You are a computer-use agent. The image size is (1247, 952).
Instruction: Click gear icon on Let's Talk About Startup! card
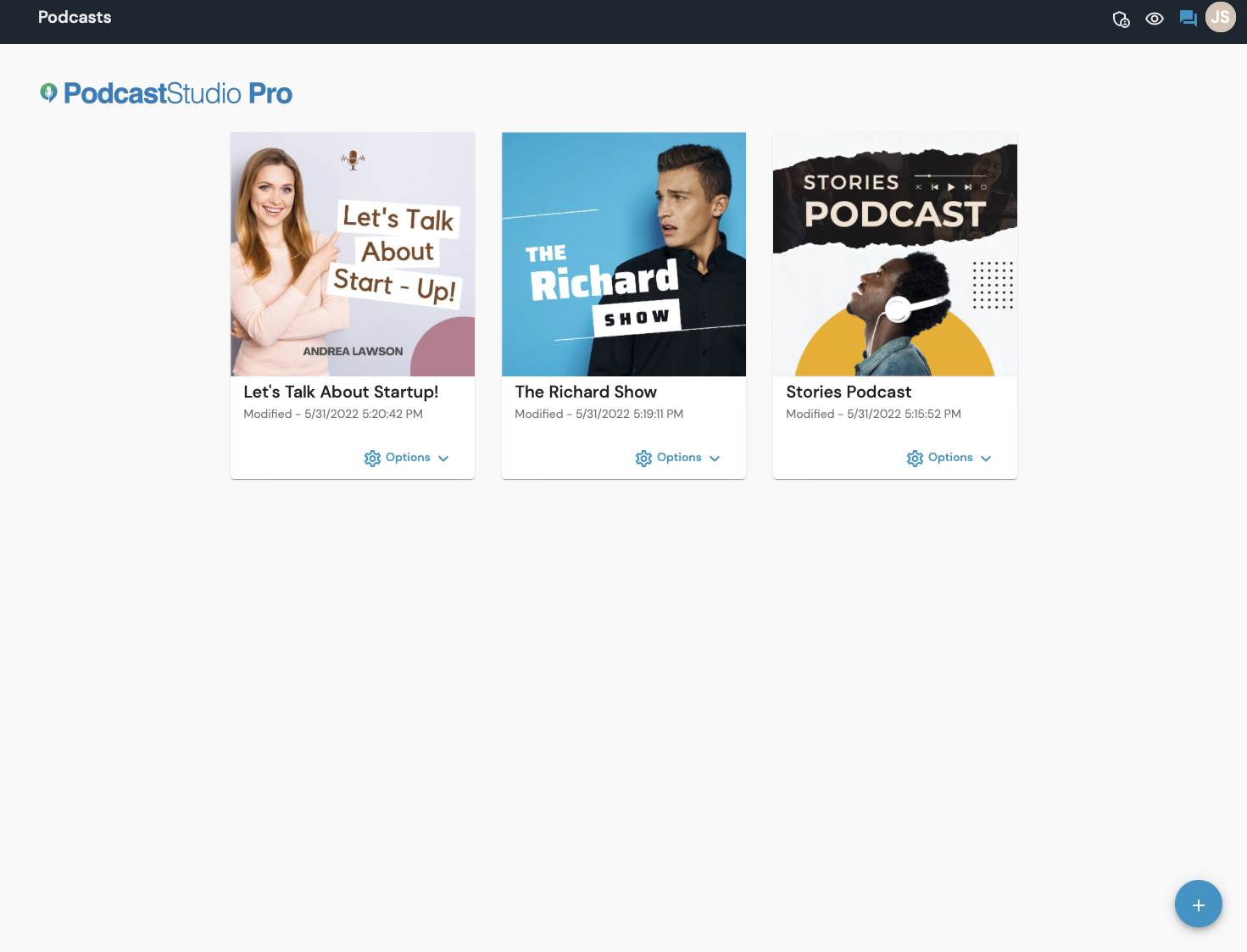(x=372, y=458)
